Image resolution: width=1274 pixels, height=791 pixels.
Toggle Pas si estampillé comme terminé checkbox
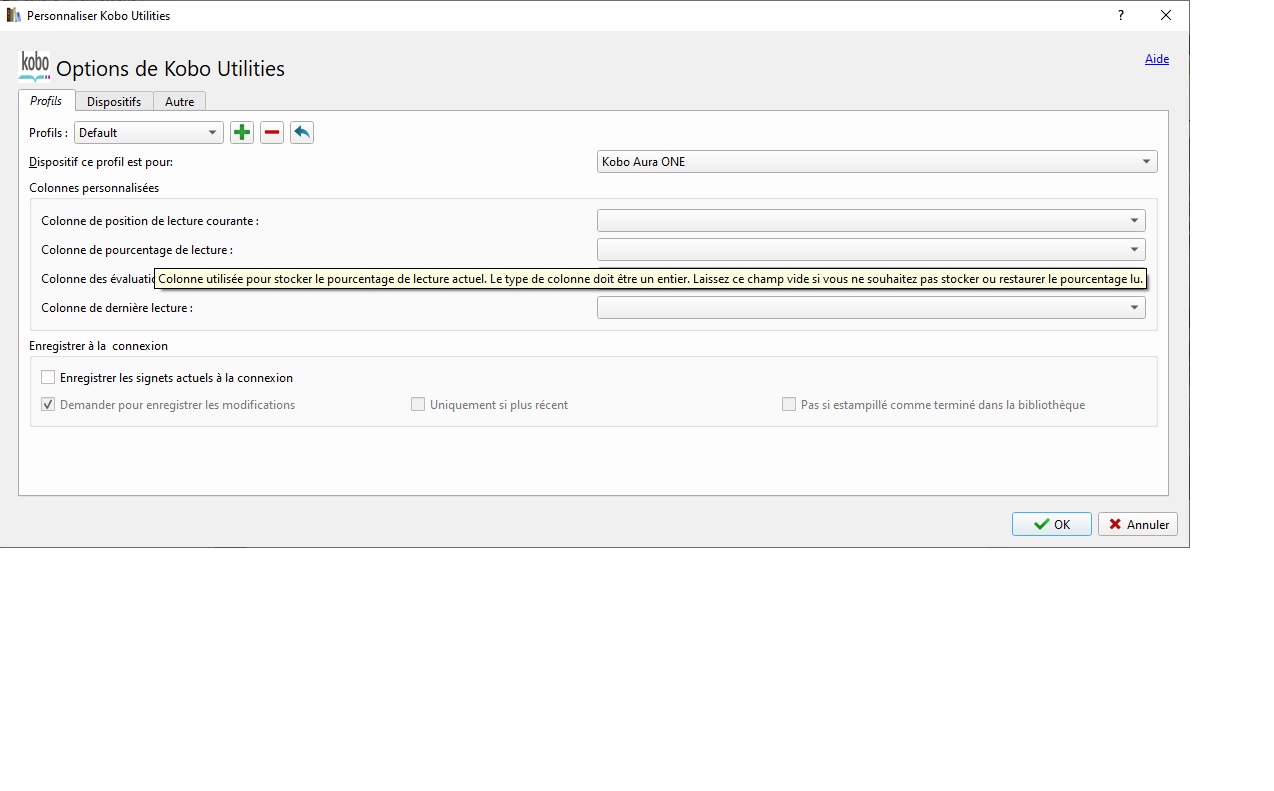coord(789,405)
